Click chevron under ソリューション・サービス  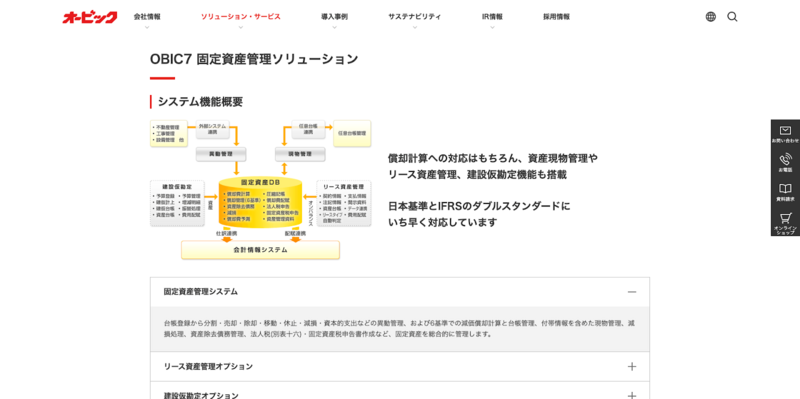(x=240, y=27)
